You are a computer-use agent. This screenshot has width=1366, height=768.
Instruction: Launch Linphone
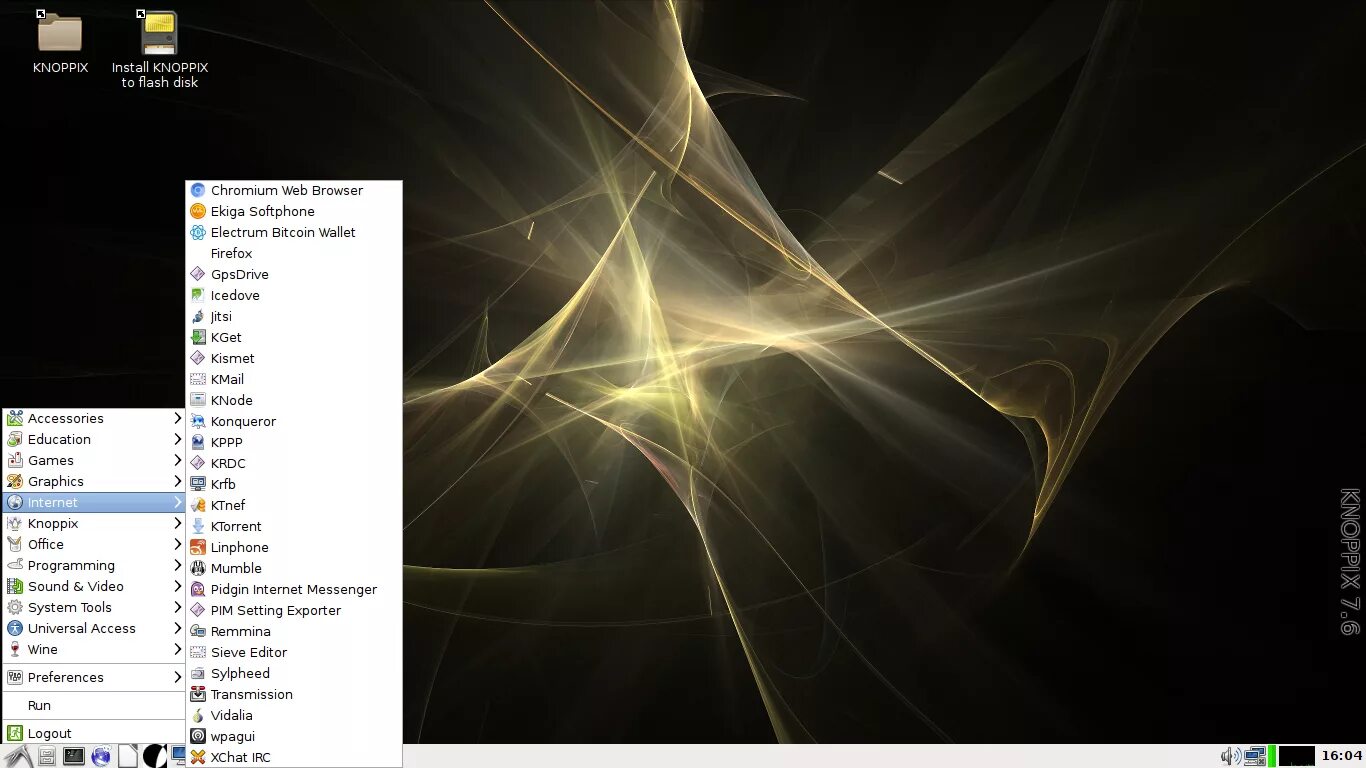294,547
